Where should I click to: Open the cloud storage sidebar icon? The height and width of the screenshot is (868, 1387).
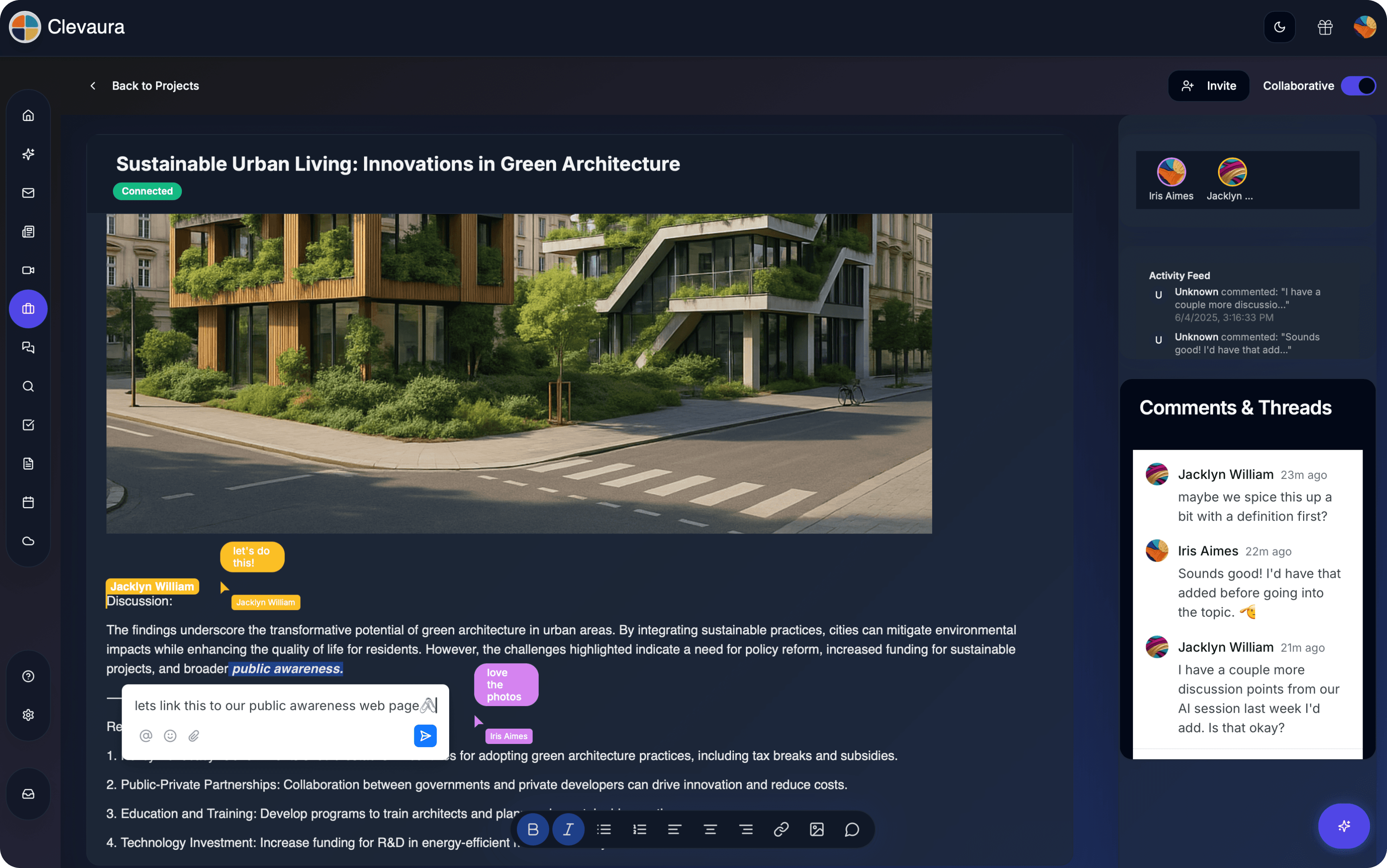pos(28,540)
